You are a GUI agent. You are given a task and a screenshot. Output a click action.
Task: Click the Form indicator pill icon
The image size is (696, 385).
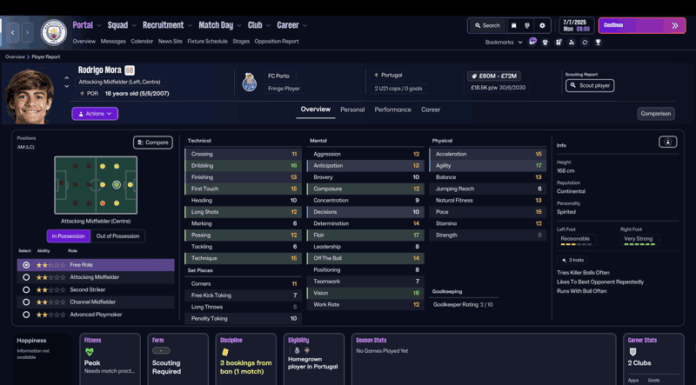(161, 351)
